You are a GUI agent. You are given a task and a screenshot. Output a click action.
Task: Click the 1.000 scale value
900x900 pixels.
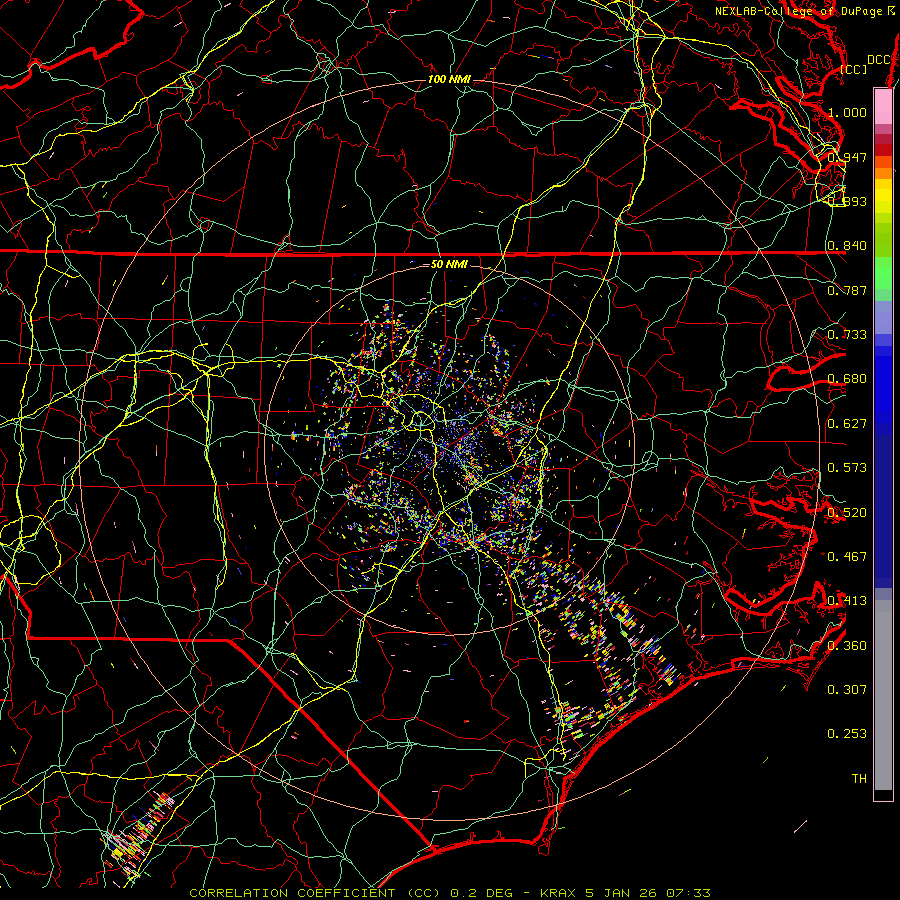[x=847, y=112]
